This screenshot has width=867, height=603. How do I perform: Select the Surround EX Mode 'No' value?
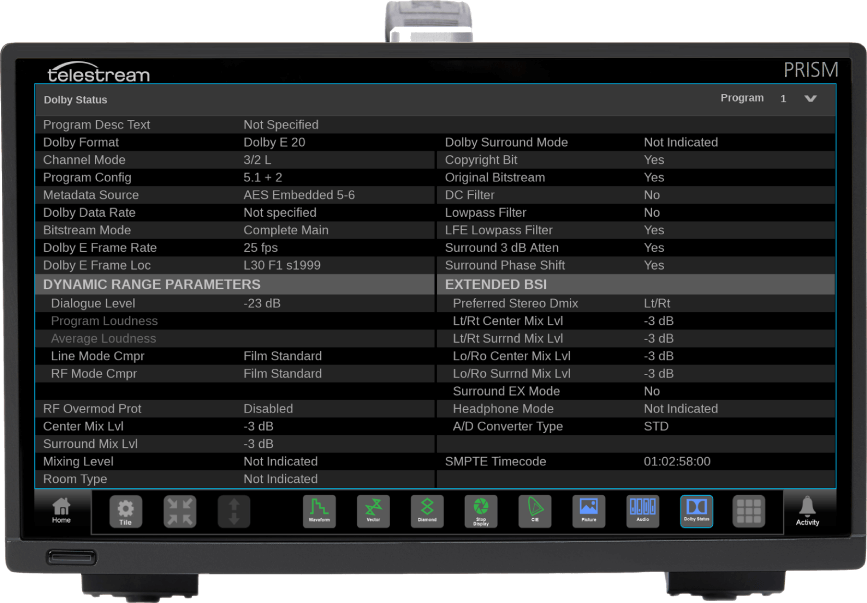coord(652,391)
